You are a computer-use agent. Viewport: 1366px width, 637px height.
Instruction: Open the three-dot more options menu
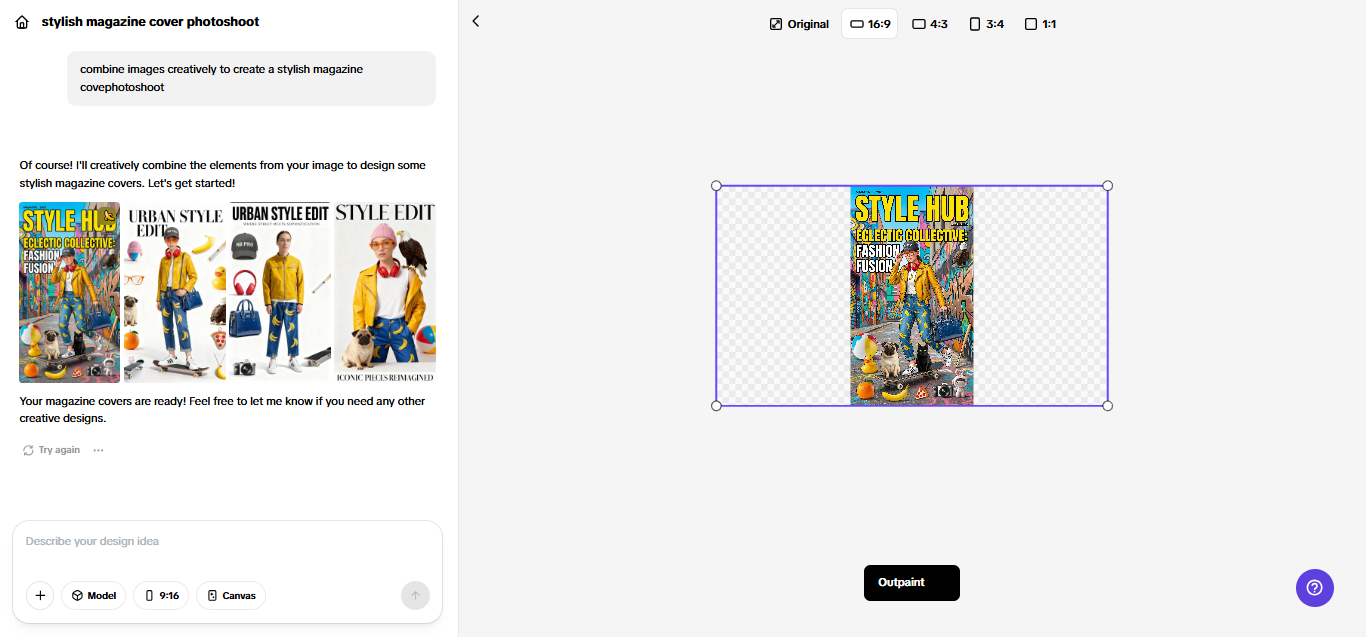click(x=98, y=450)
